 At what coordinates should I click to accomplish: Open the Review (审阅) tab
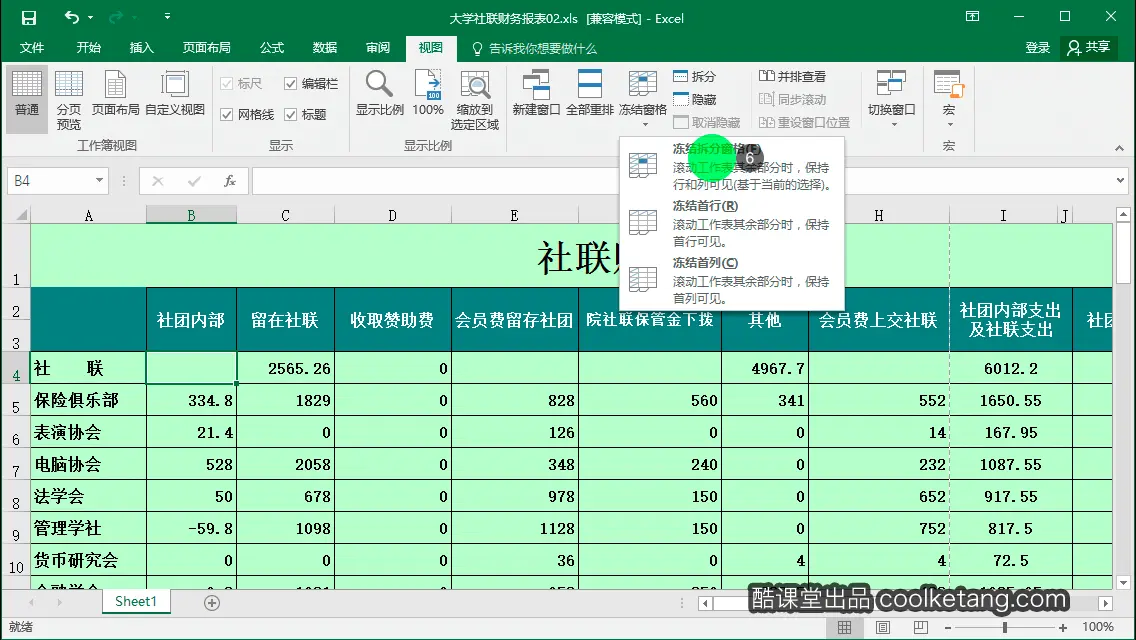377,48
